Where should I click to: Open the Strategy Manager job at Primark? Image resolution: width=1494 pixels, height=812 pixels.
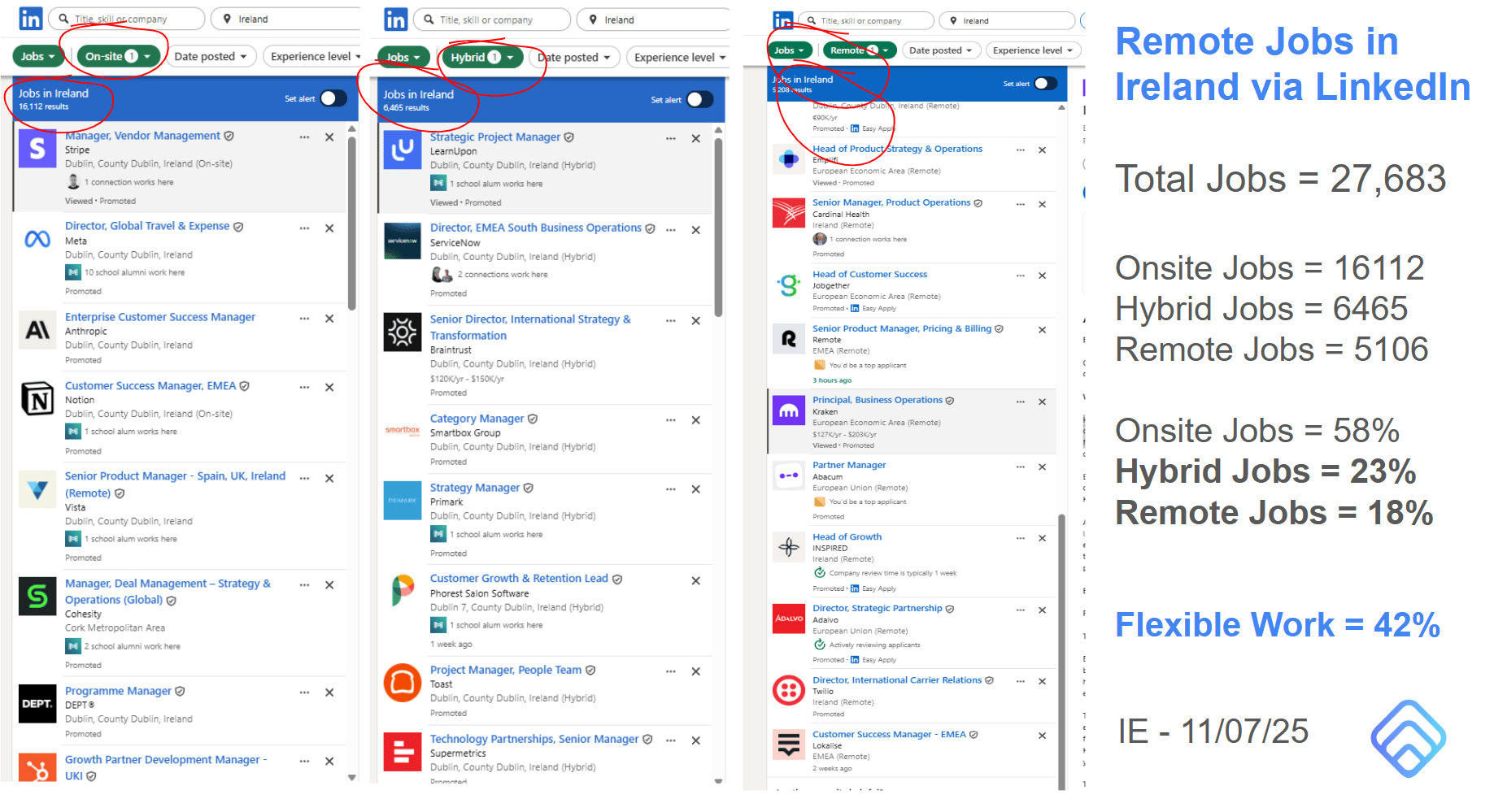pyautogui.click(x=475, y=488)
